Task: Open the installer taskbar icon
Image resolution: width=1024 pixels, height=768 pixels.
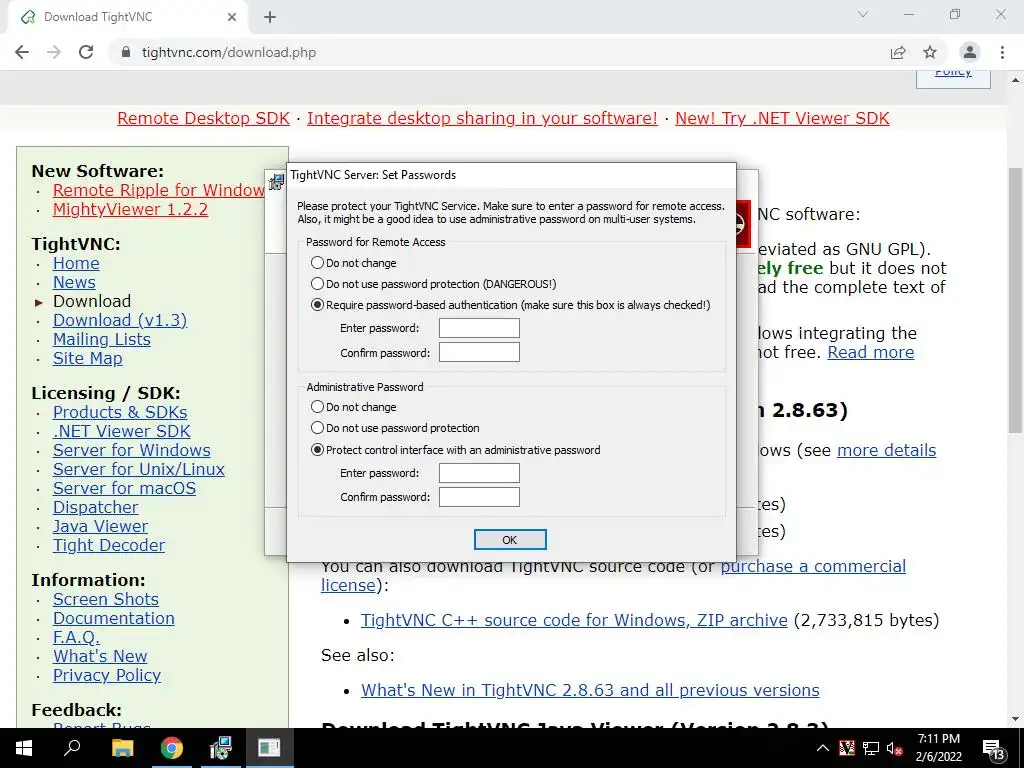Action: click(x=221, y=748)
